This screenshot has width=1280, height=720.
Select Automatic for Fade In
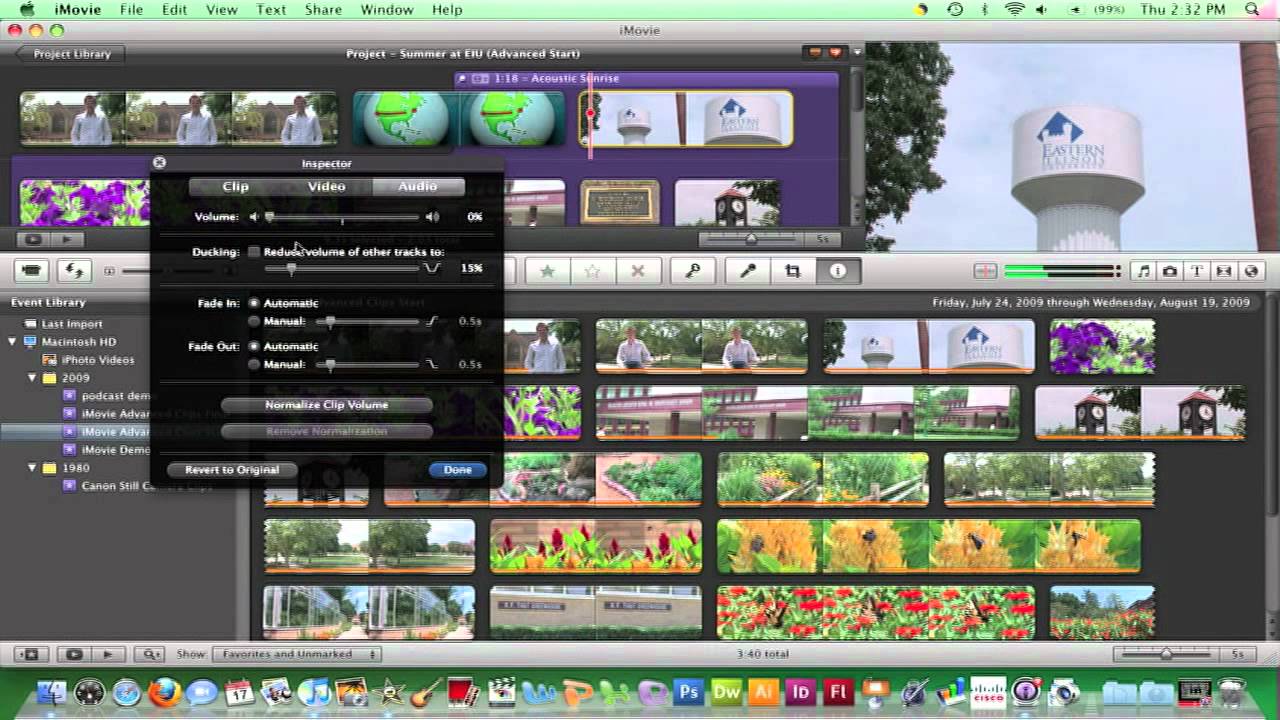pyautogui.click(x=254, y=303)
